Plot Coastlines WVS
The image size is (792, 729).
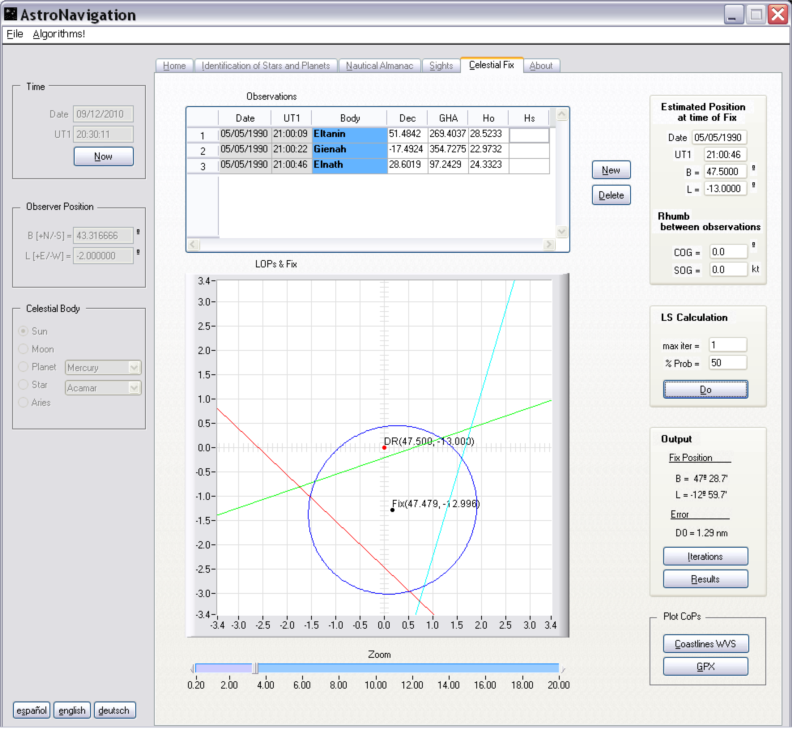coord(706,644)
